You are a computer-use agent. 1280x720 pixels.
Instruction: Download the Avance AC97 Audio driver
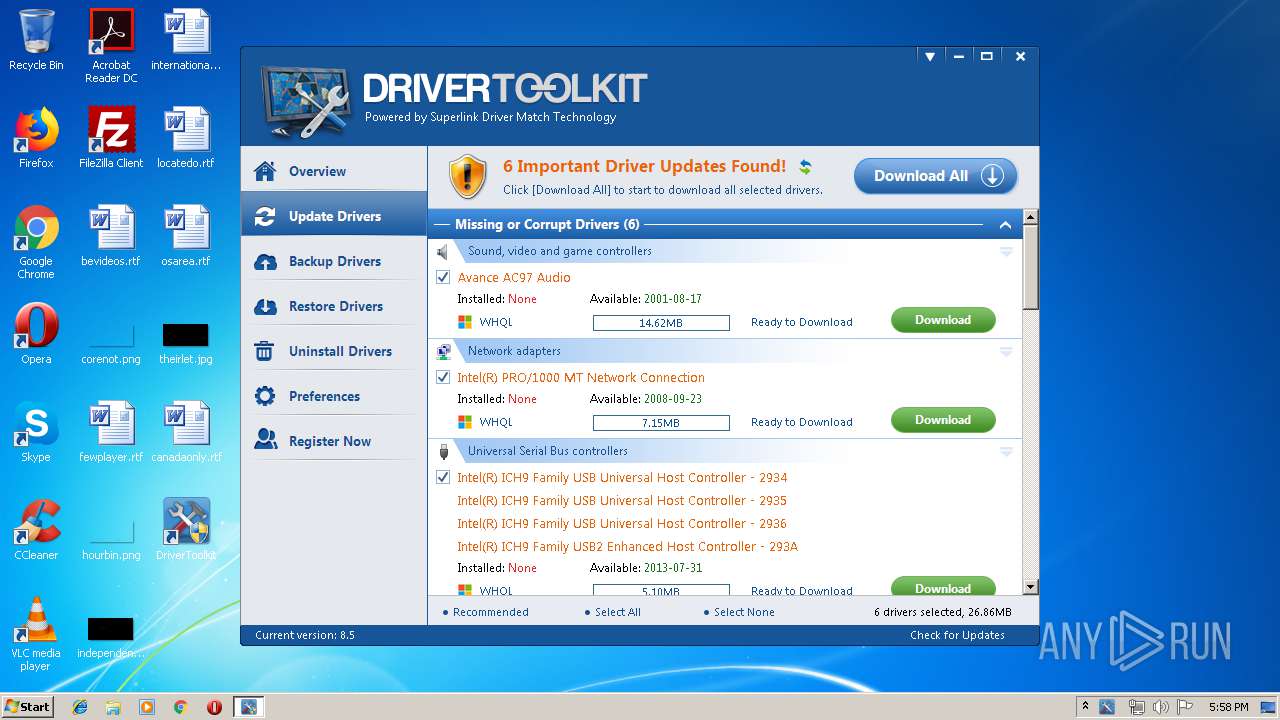943,320
